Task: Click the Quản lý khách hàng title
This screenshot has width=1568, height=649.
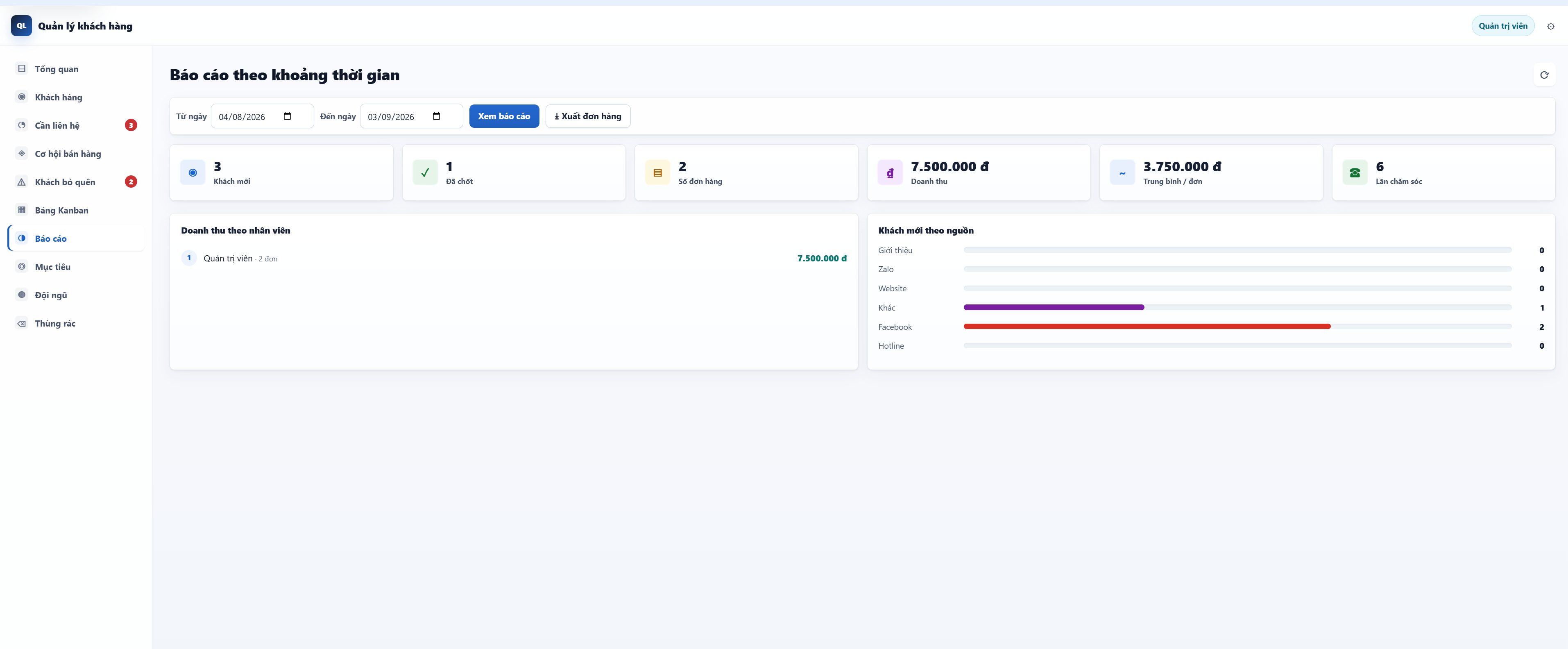Action: [x=85, y=26]
